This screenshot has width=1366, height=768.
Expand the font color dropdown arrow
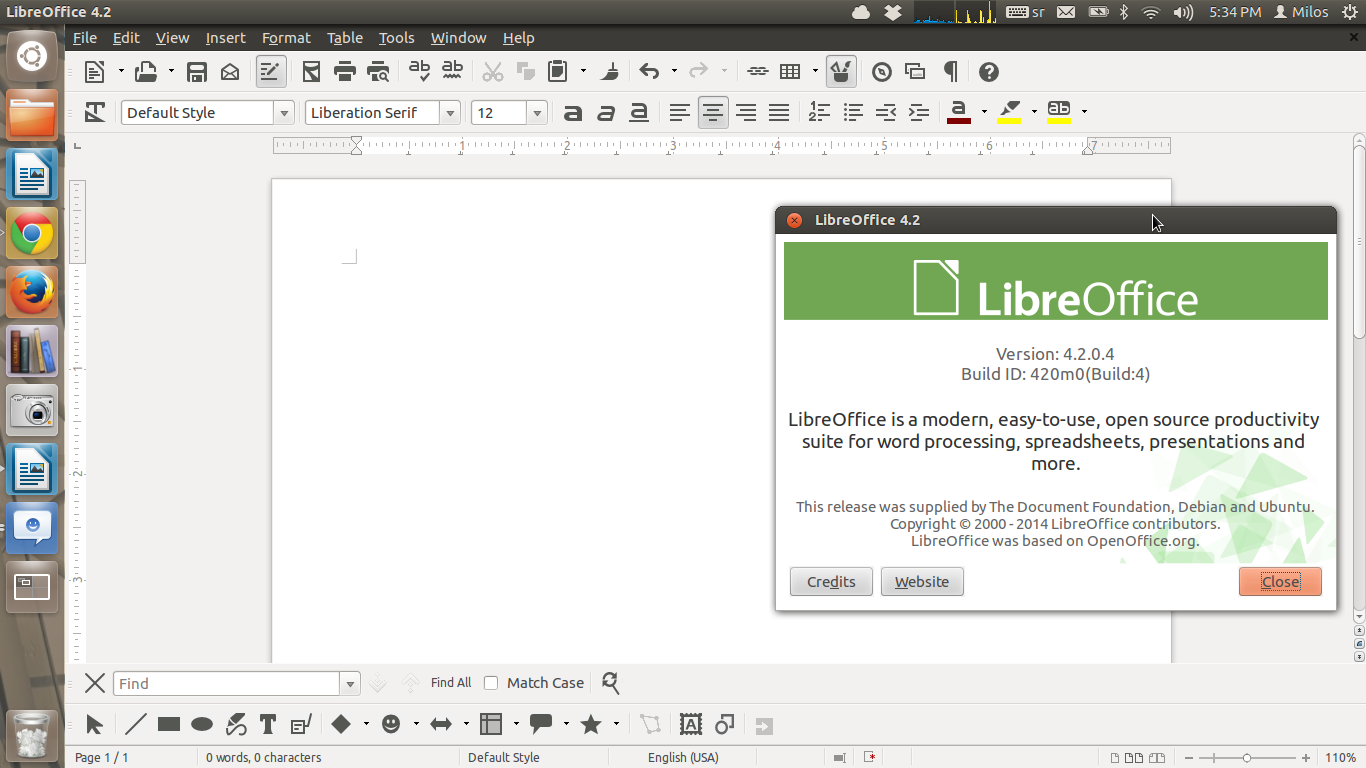pyautogui.click(x=984, y=112)
